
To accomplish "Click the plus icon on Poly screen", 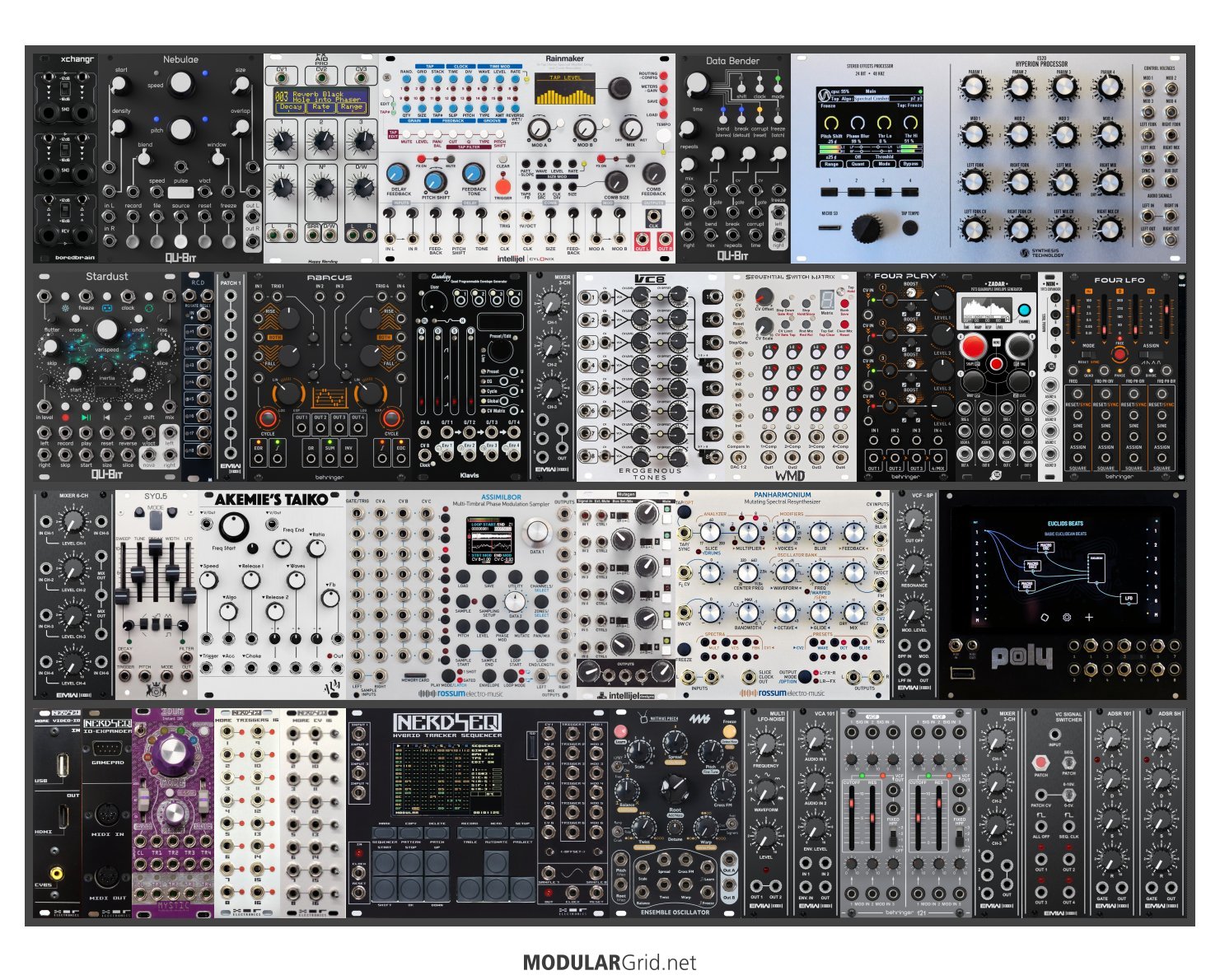I will click(x=1089, y=617).
